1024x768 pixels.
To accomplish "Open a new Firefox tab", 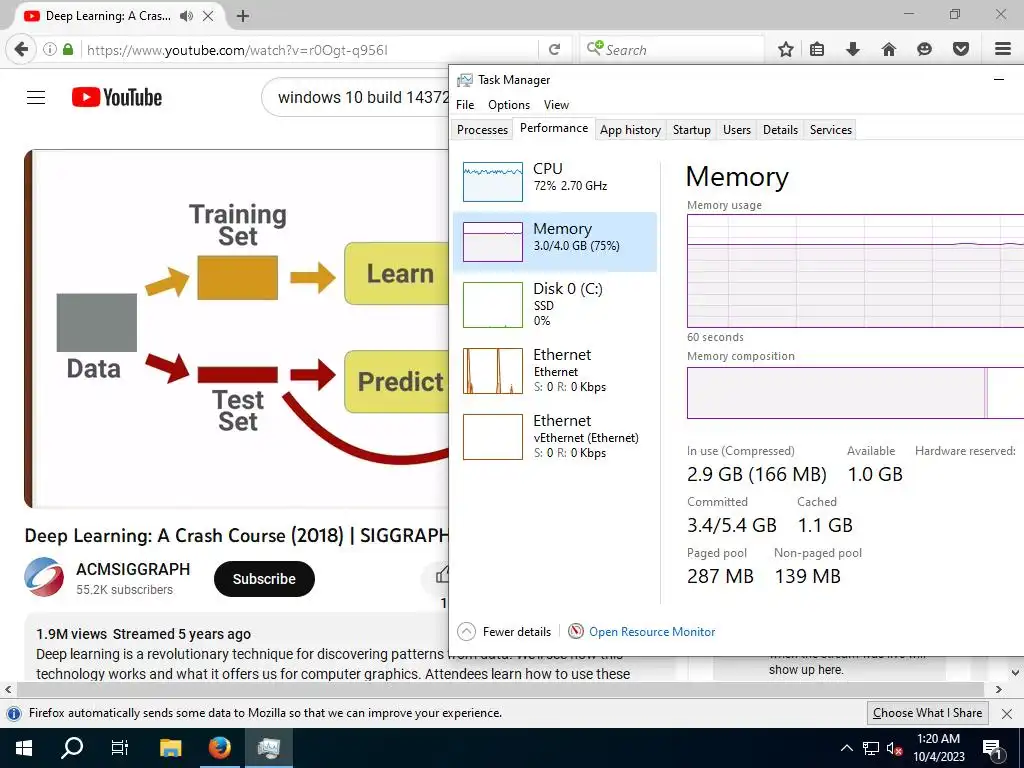I will [x=243, y=16].
